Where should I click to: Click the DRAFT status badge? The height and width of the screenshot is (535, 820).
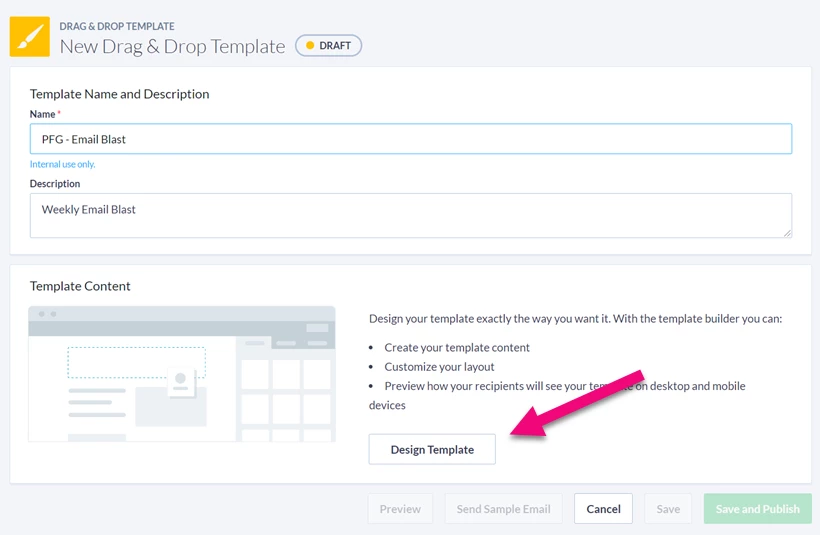pos(328,45)
